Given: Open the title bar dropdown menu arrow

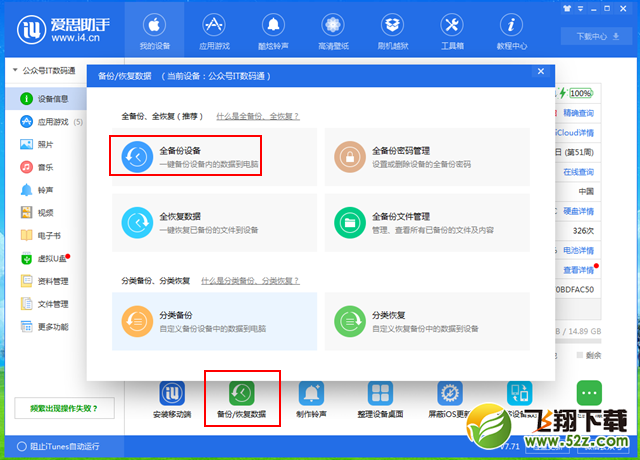Looking at the screenshot, I should [580, 8].
